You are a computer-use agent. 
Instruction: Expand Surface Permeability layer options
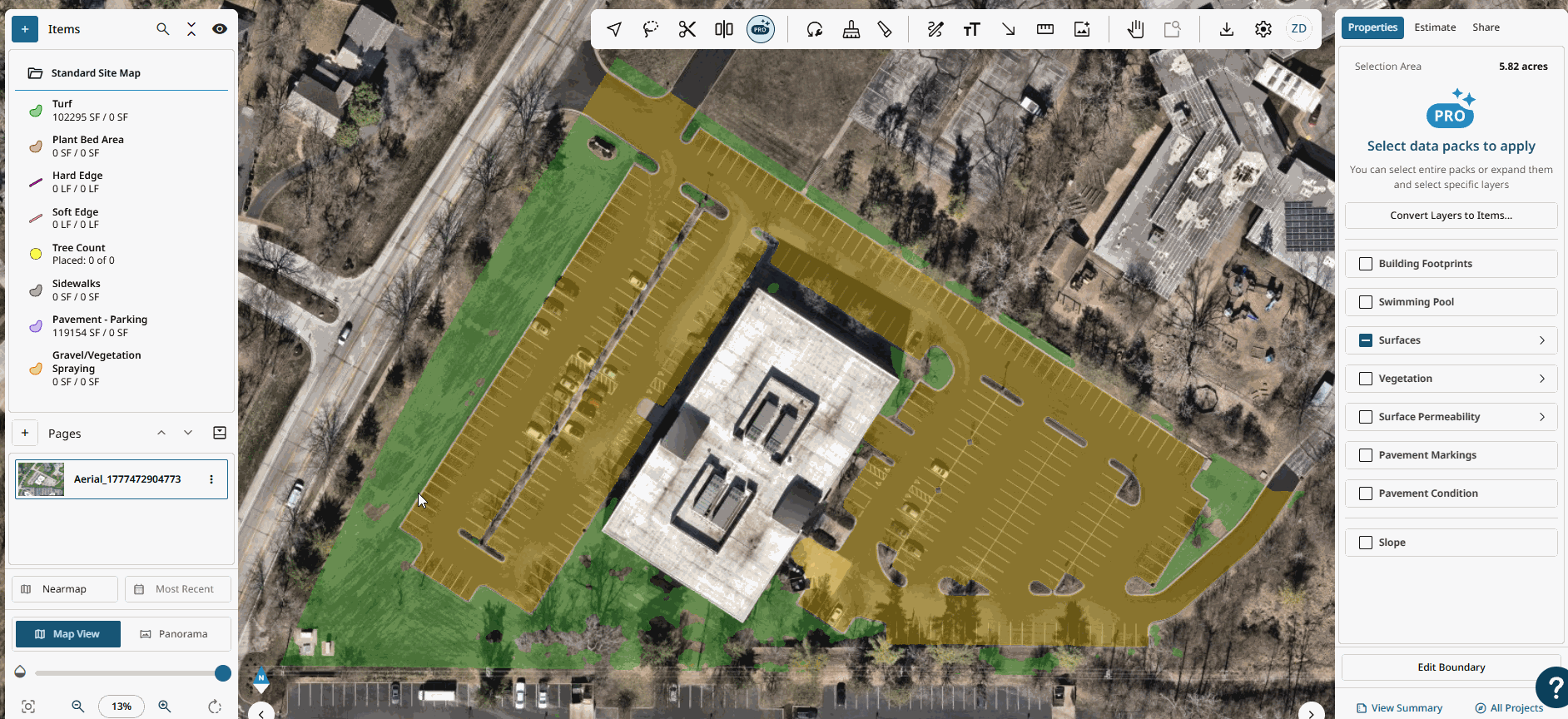tap(1542, 417)
